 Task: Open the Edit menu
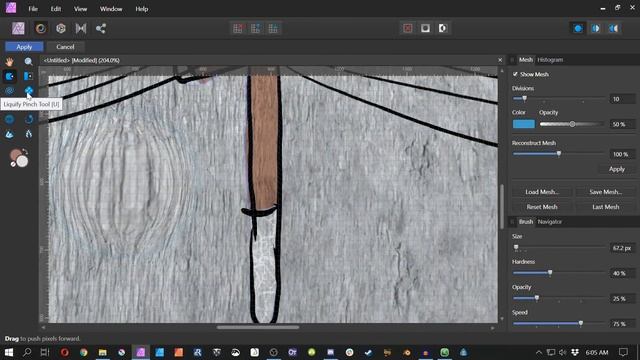(56, 9)
